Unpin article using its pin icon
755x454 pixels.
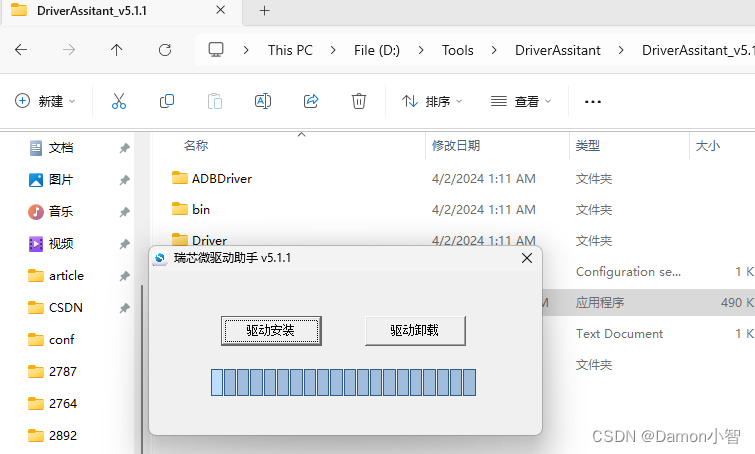click(124, 276)
